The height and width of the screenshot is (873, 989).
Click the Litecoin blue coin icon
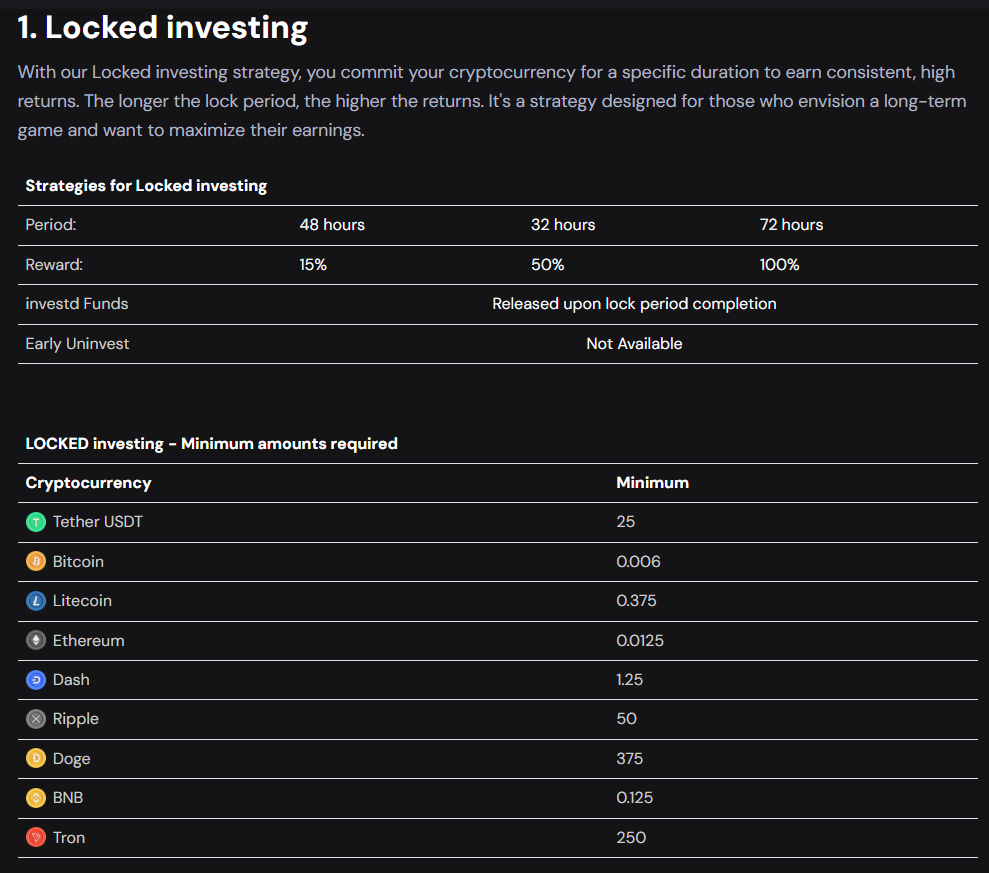tap(36, 601)
